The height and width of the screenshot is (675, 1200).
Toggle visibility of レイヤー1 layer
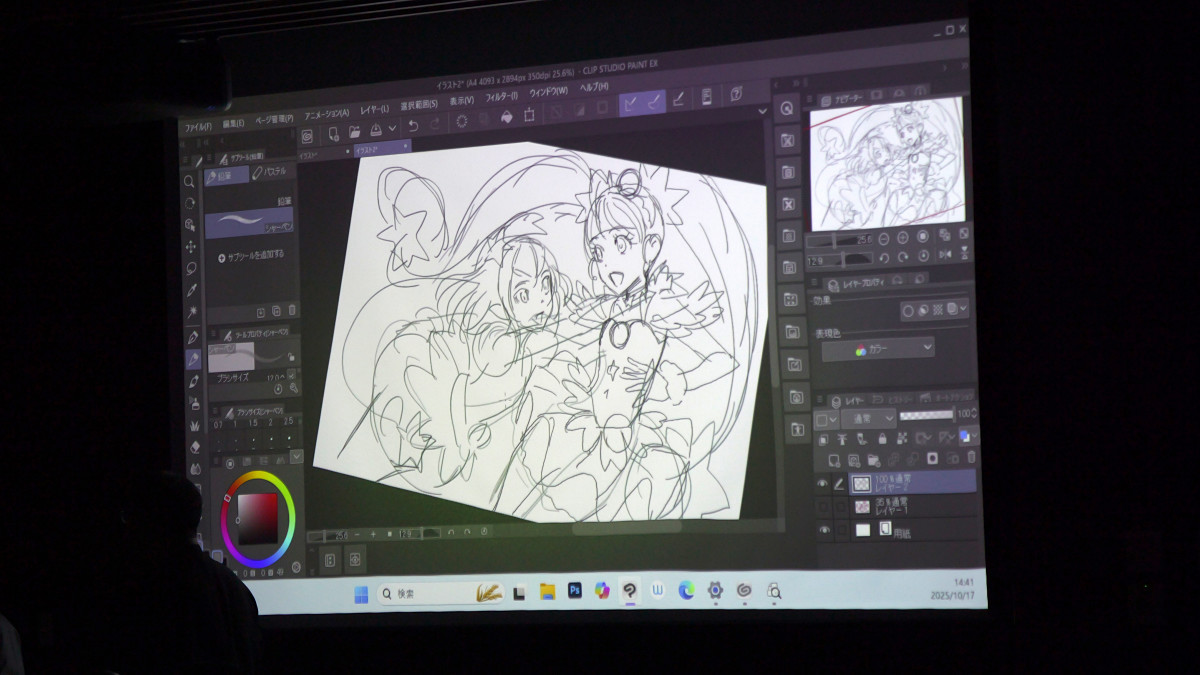[823, 507]
